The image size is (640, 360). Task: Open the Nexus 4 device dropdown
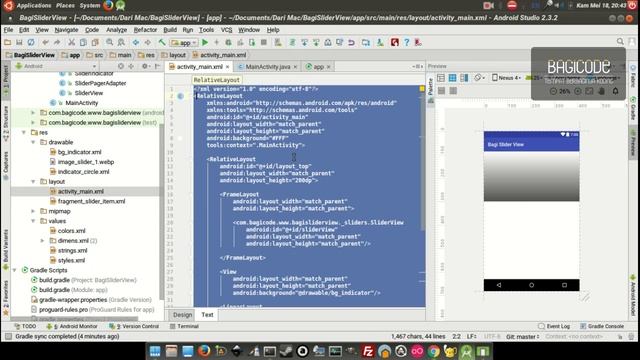[506, 78]
